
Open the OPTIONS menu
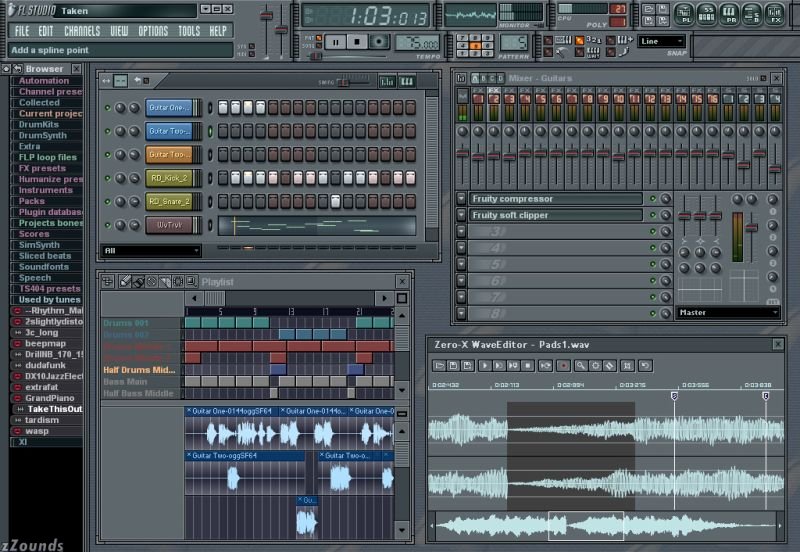coord(153,31)
